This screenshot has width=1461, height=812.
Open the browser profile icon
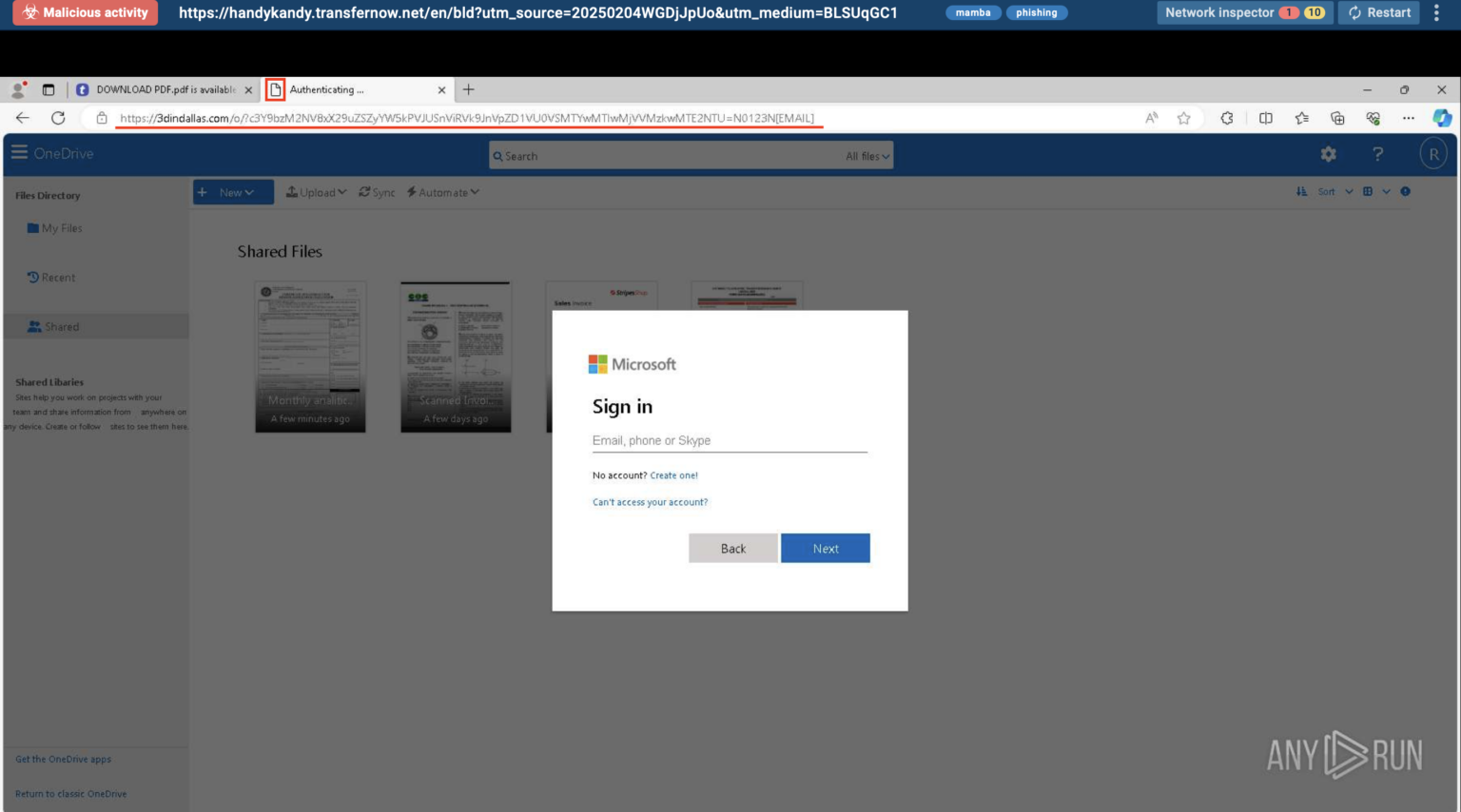click(18, 89)
